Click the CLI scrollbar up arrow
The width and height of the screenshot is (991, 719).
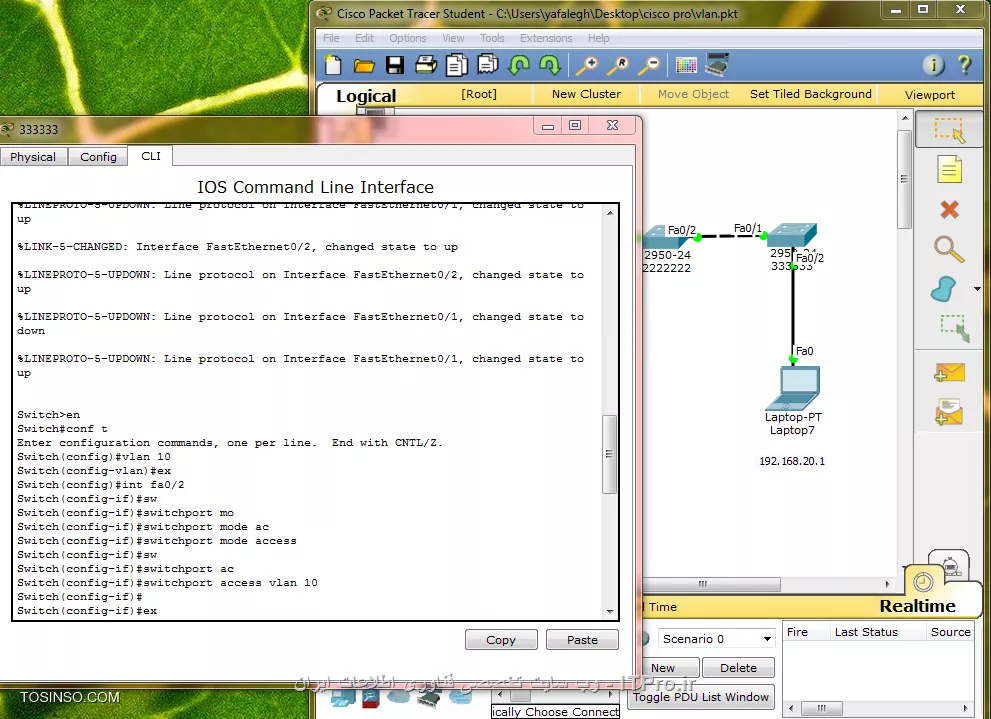[610, 213]
